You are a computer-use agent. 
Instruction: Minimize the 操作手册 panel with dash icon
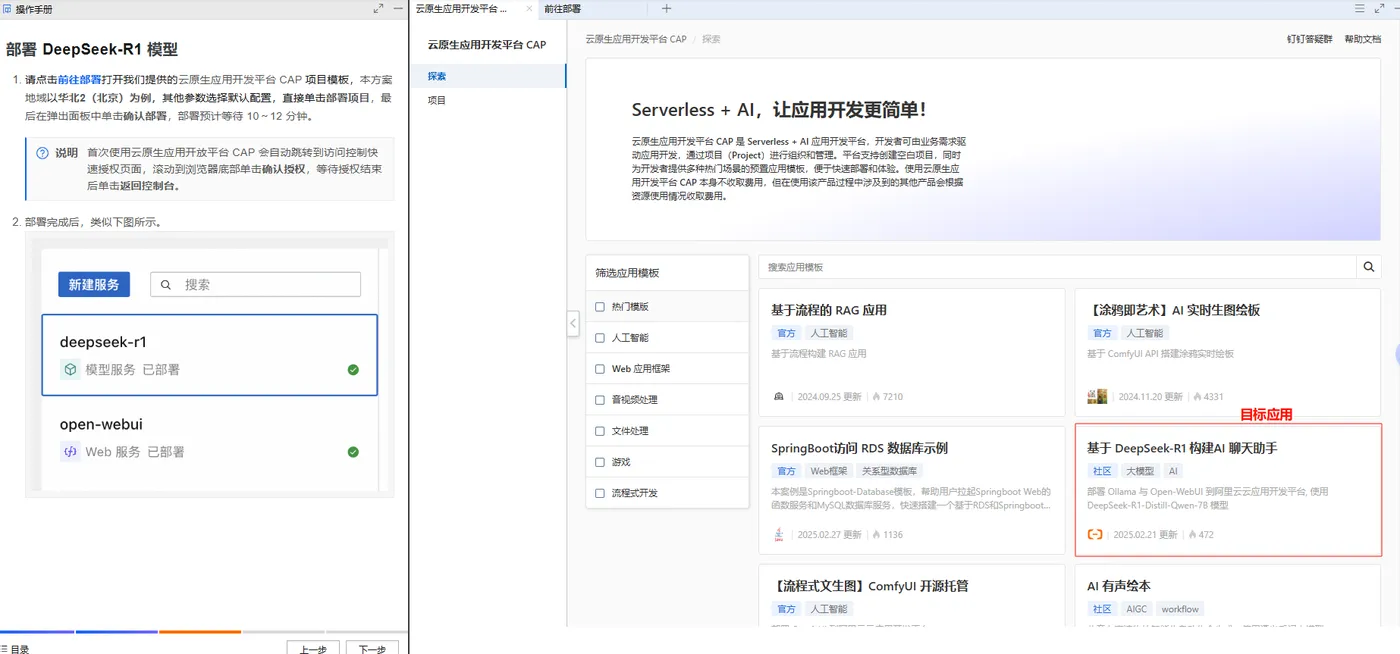pyautogui.click(x=398, y=8)
